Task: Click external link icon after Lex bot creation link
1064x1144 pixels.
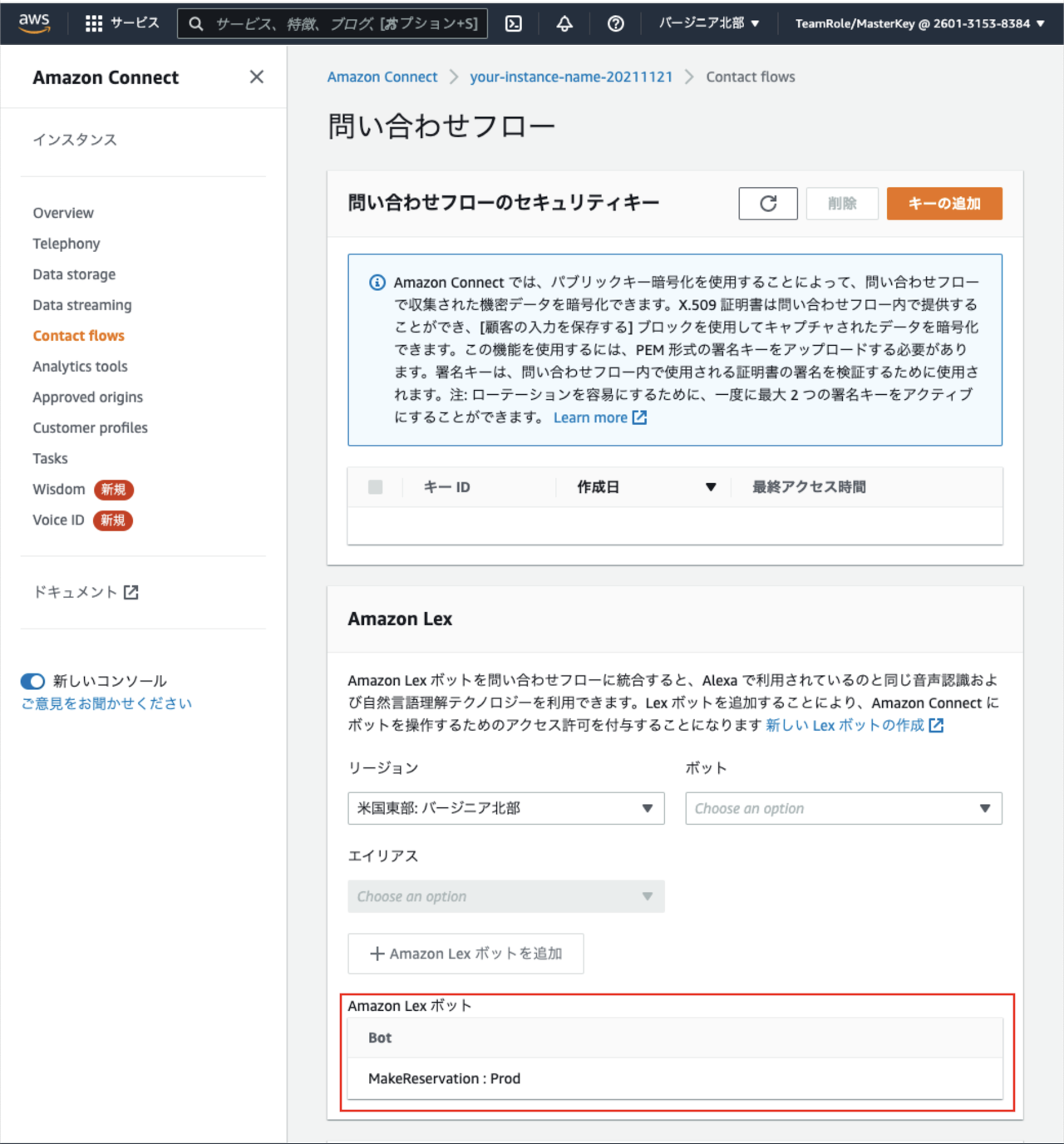Action: coord(936,725)
